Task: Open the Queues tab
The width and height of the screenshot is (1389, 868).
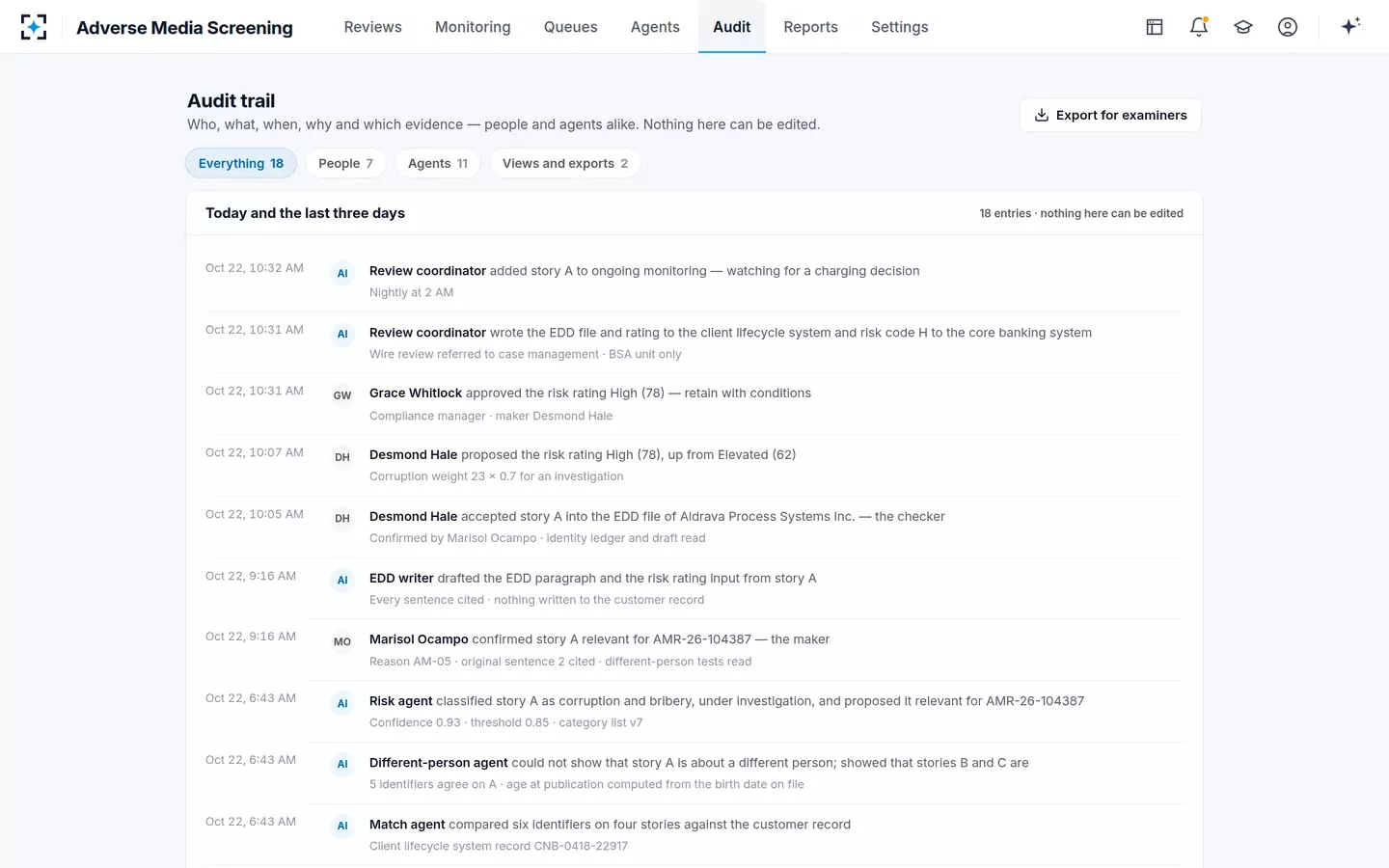Action: (571, 27)
